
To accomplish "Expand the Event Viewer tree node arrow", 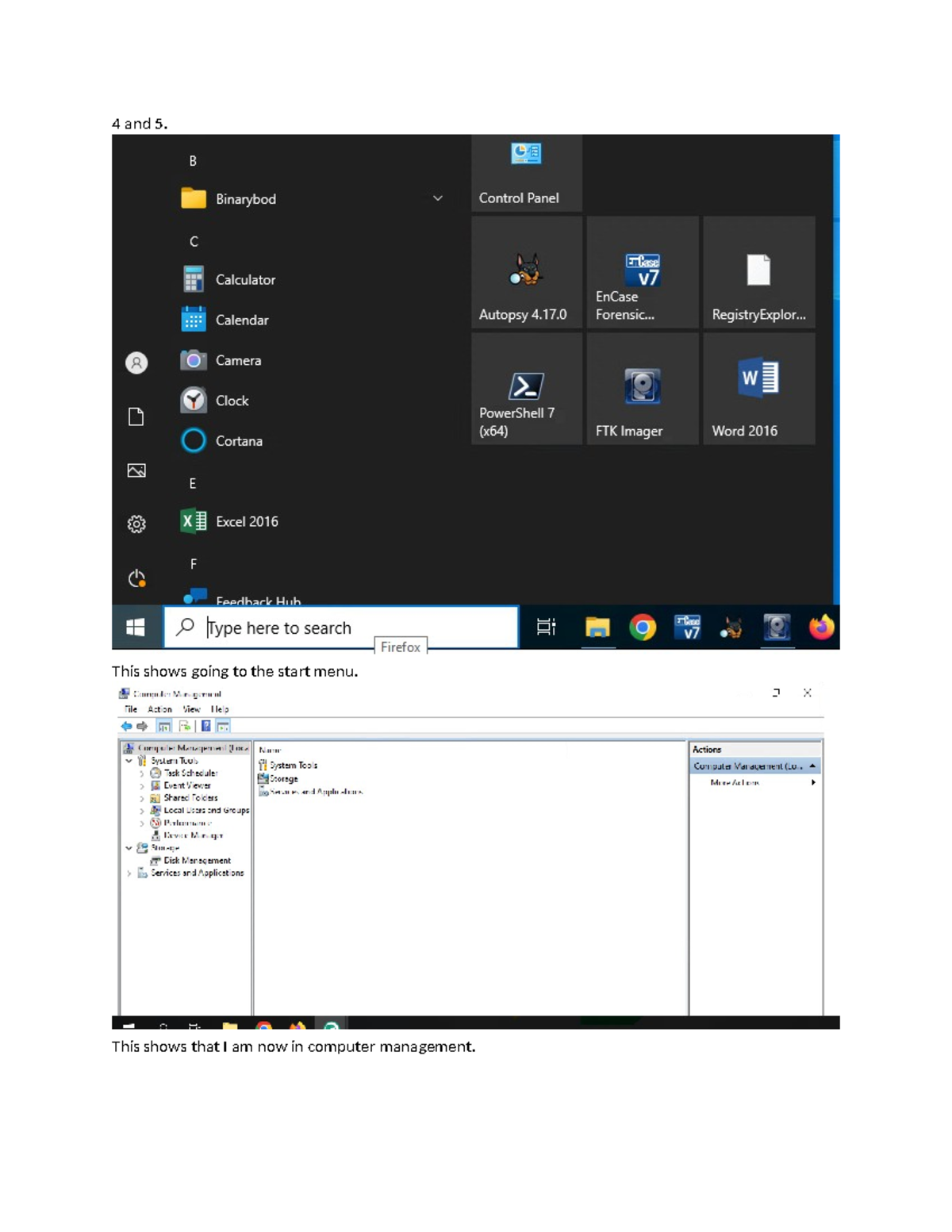I will click(x=142, y=786).
